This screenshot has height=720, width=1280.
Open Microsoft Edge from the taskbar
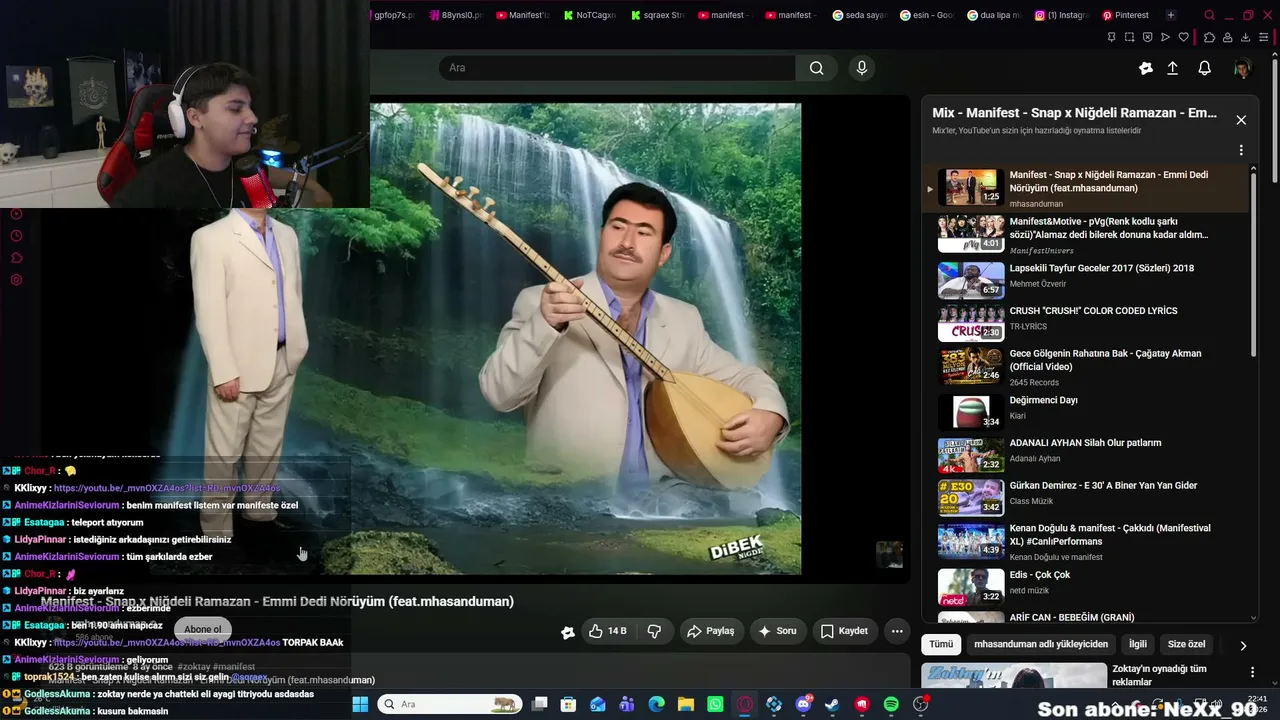[656, 704]
